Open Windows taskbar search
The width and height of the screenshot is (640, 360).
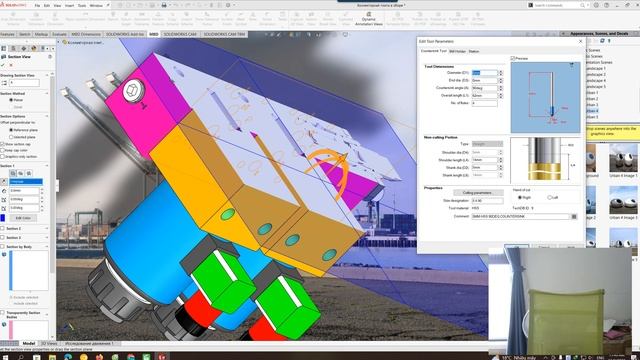tap(21, 357)
